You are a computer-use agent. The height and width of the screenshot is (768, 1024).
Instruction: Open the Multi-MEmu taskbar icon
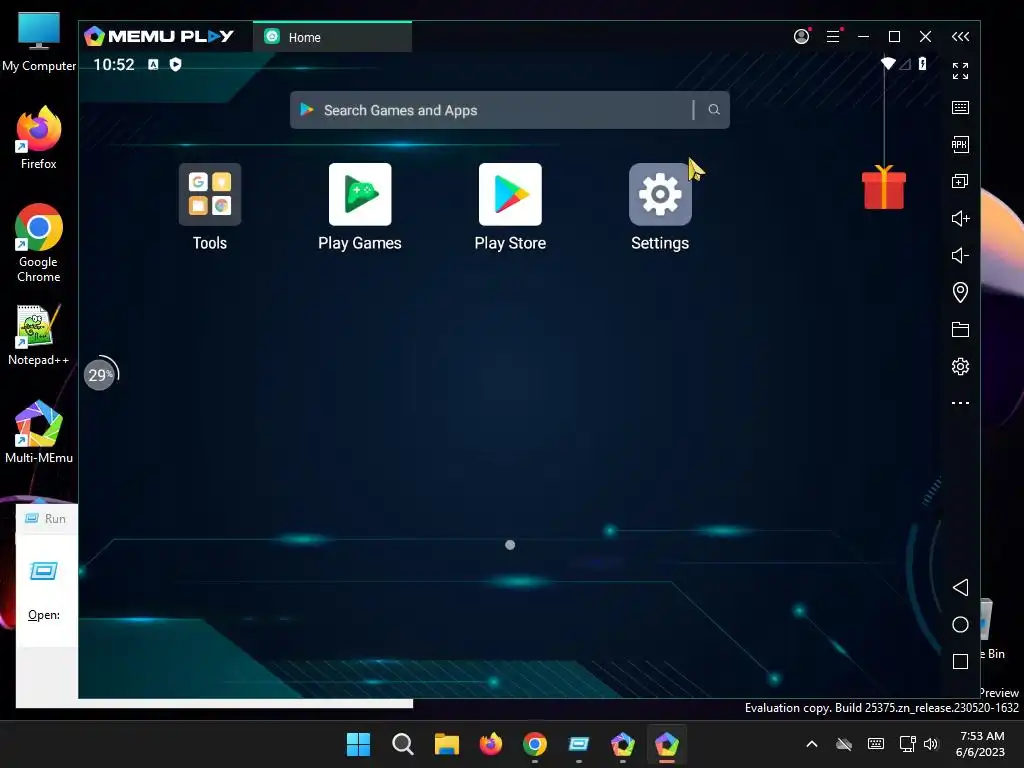(x=622, y=744)
